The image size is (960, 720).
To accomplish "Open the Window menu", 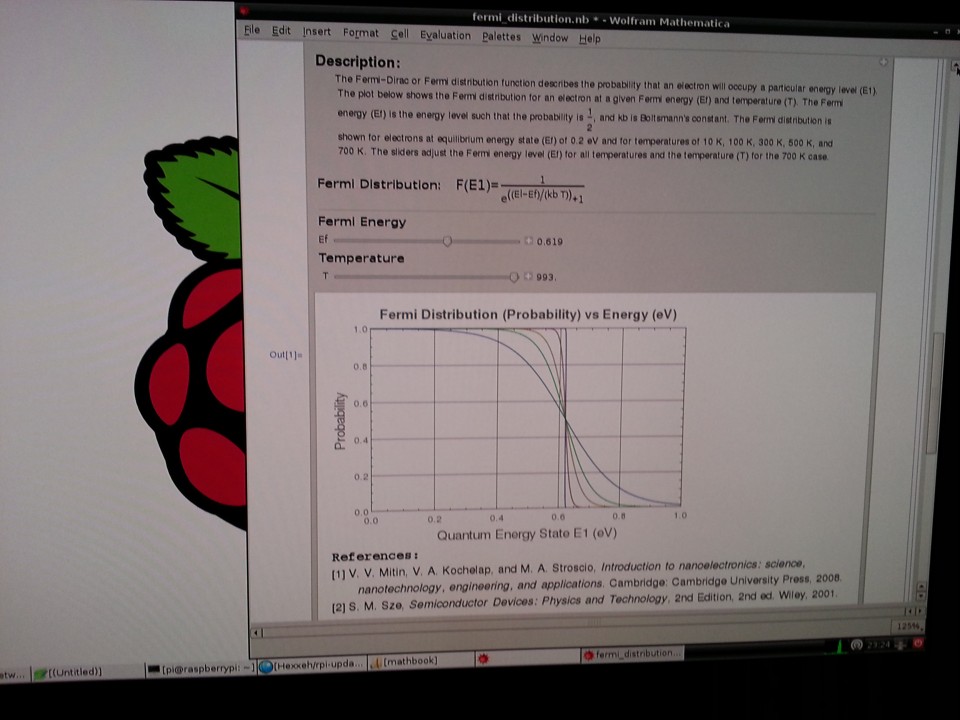I will click(x=550, y=38).
